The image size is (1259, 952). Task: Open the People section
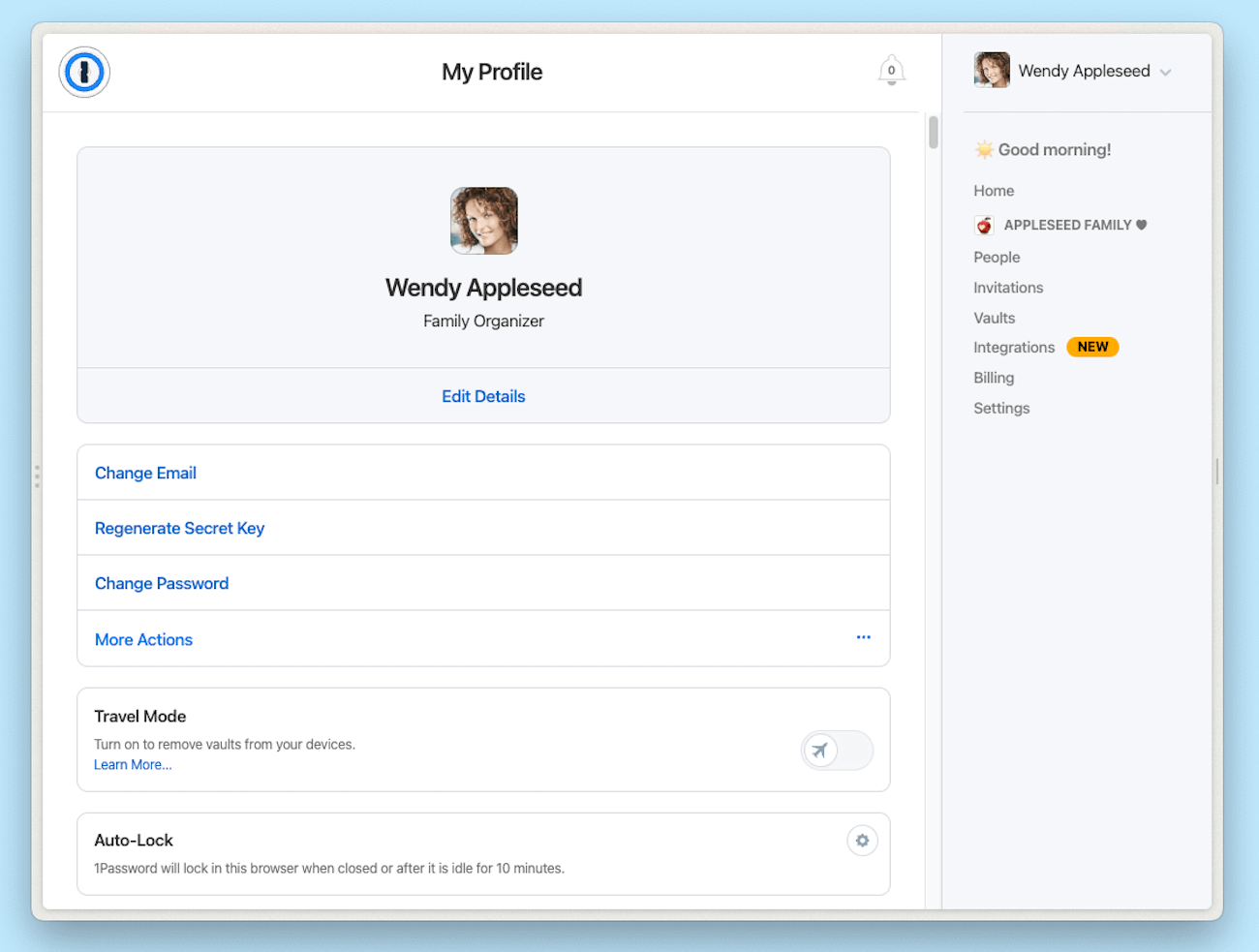(x=997, y=257)
